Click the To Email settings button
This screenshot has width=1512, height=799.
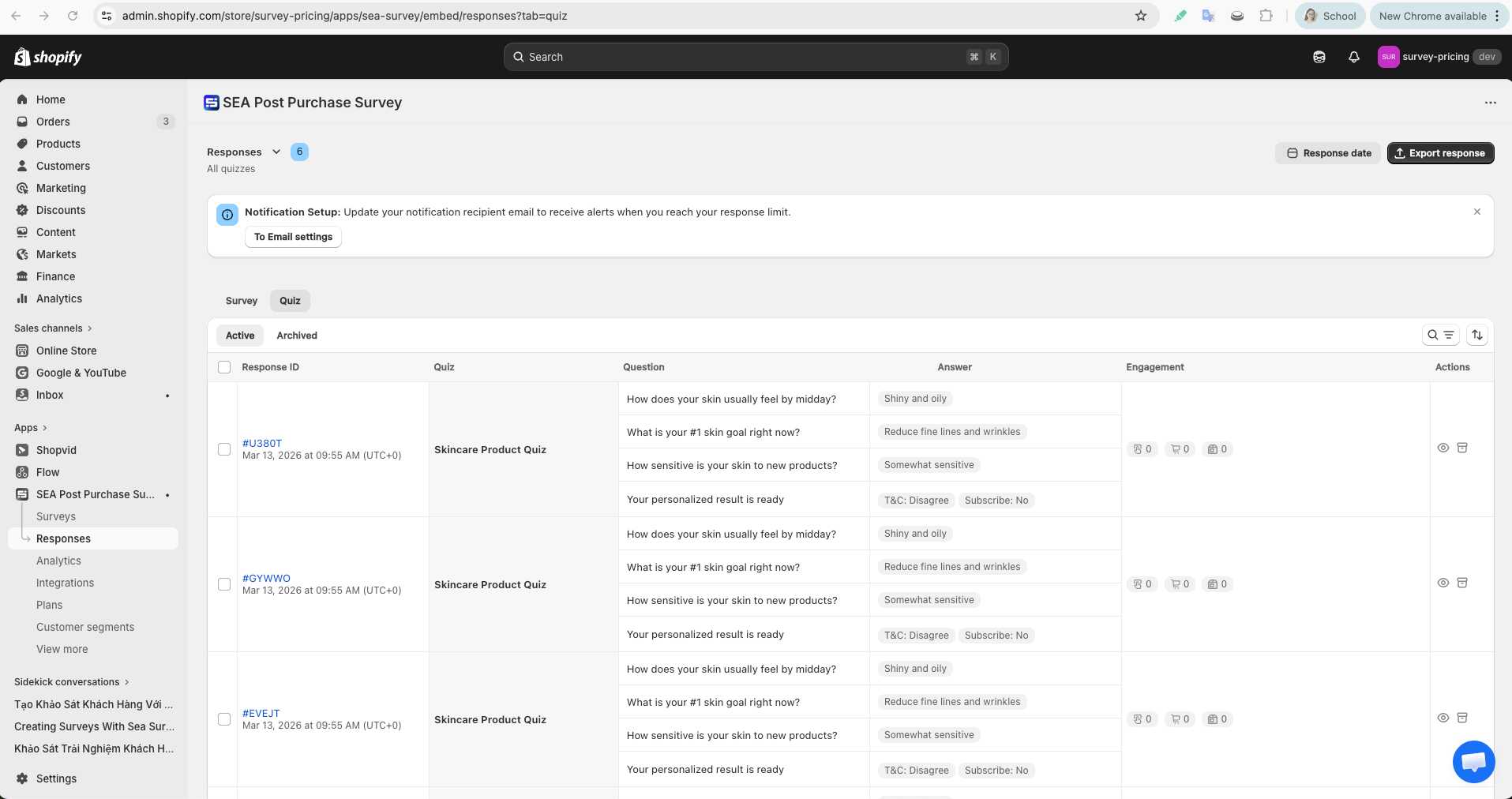pyautogui.click(x=293, y=237)
